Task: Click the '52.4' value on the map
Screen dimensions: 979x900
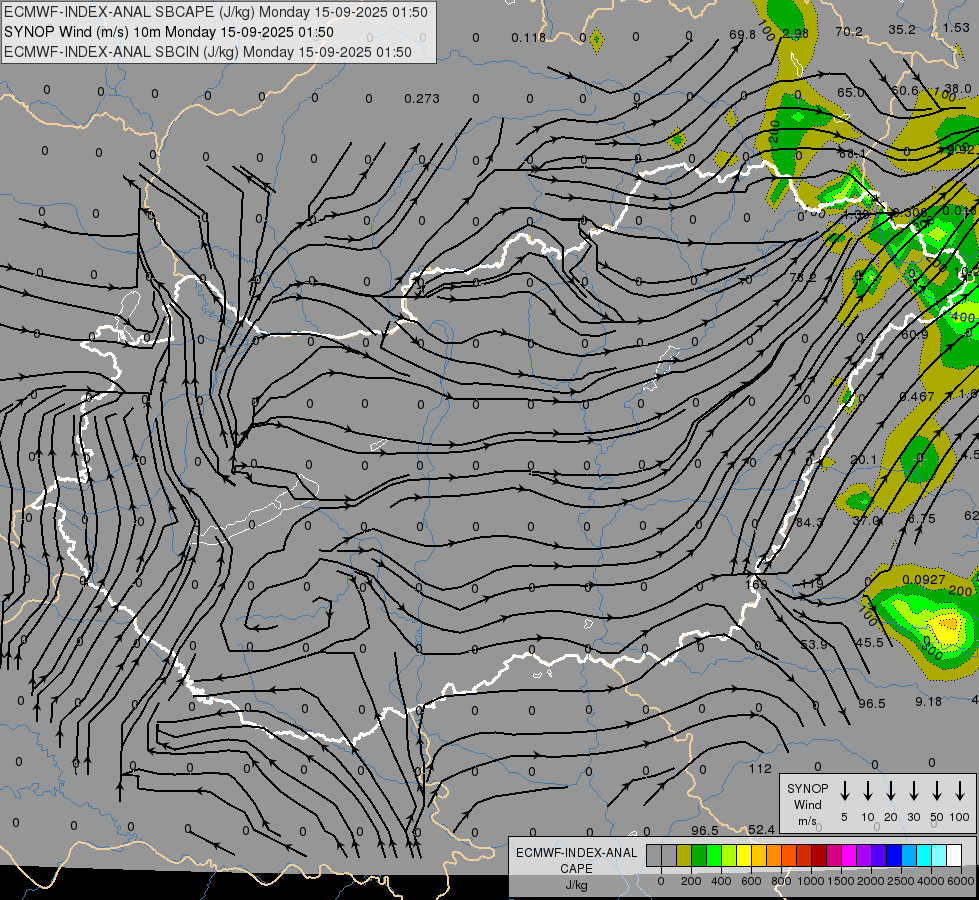Action: 761,830
